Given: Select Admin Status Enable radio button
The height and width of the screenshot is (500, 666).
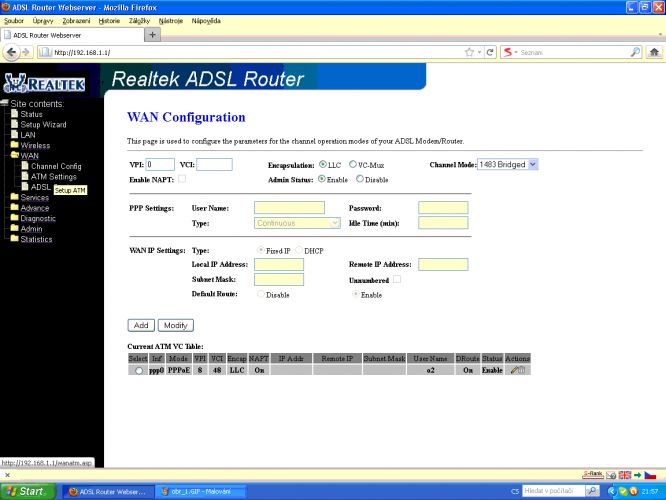Looking at the screenshot, I should [x=322, y=179].
